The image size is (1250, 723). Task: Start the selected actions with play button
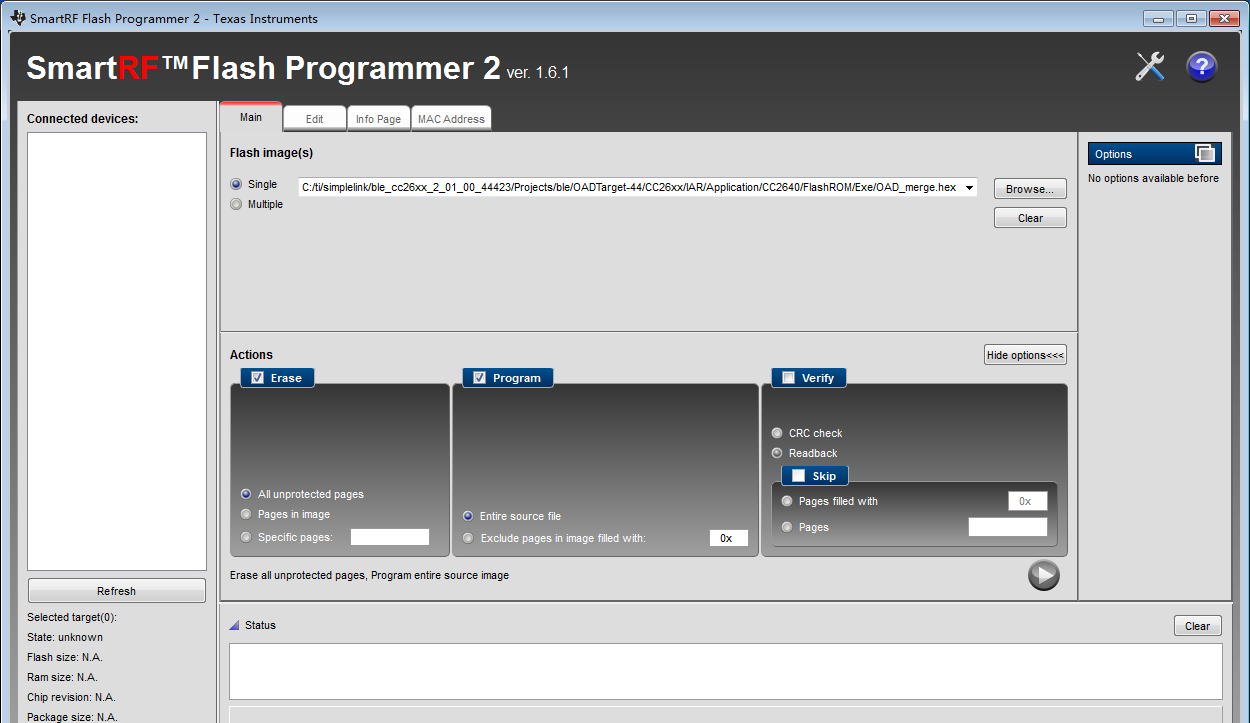tap(1043, 575)
